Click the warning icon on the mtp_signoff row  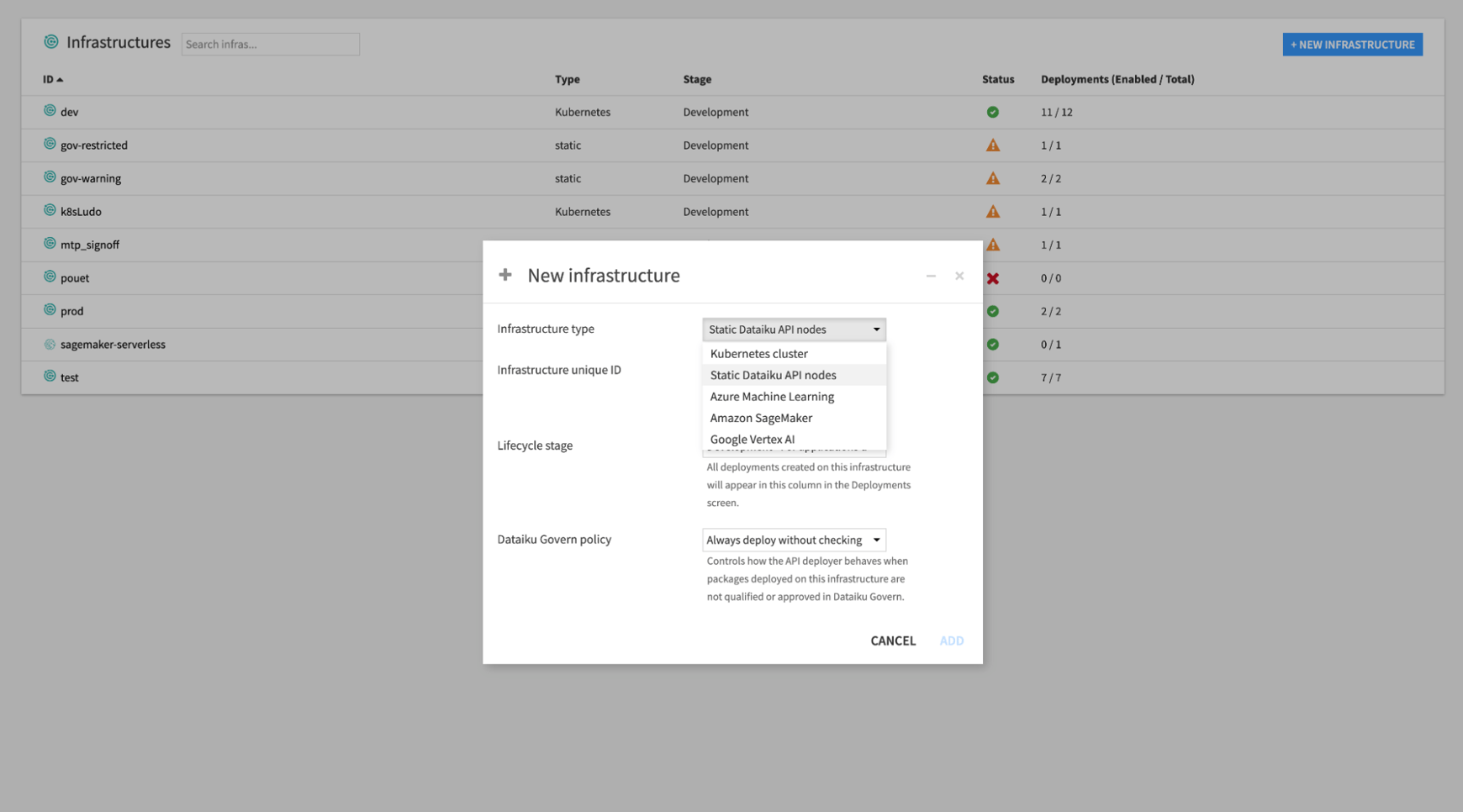pos(992,245)
